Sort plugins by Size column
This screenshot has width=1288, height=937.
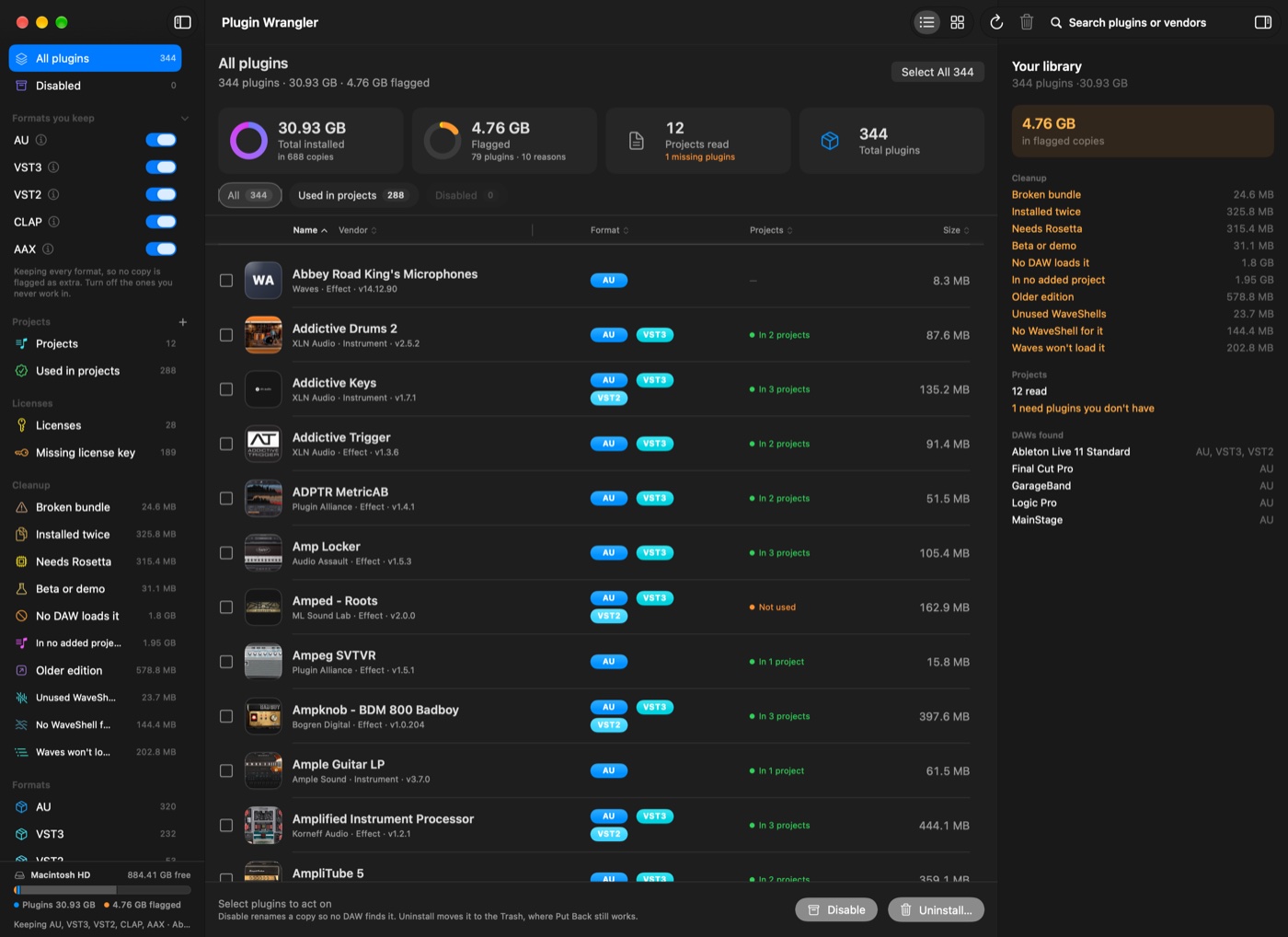(956, 230)
